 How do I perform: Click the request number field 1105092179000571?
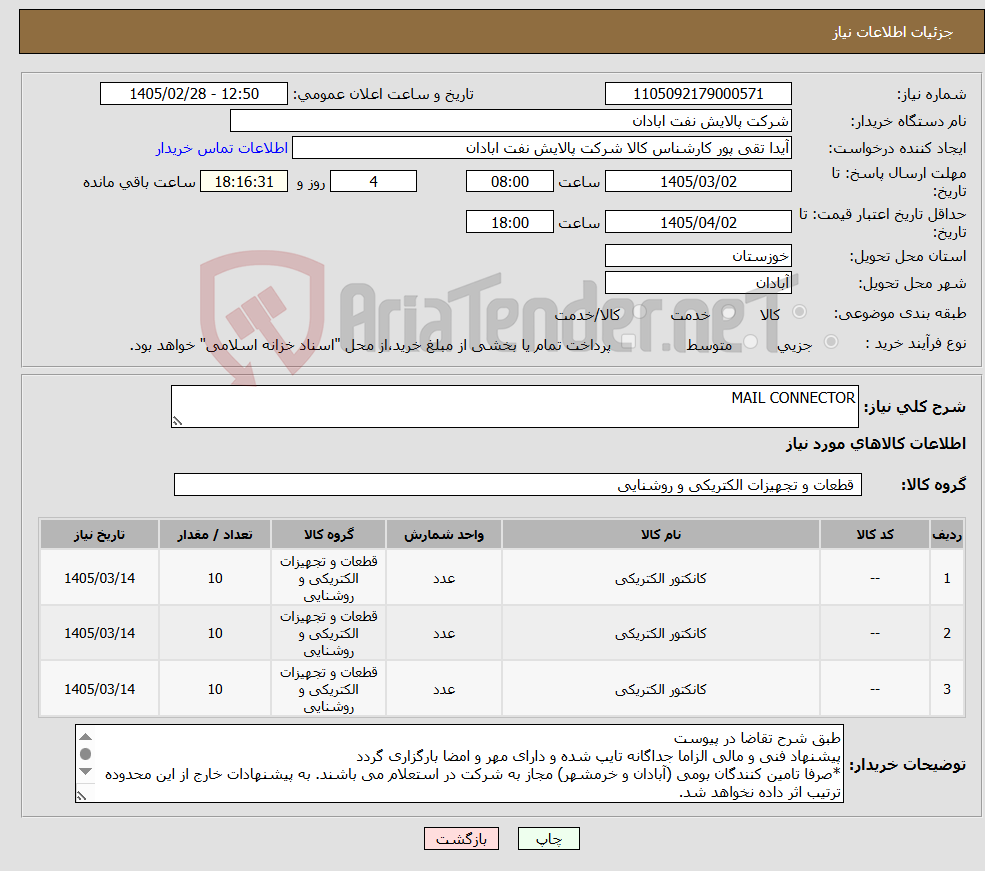point(698,94)
